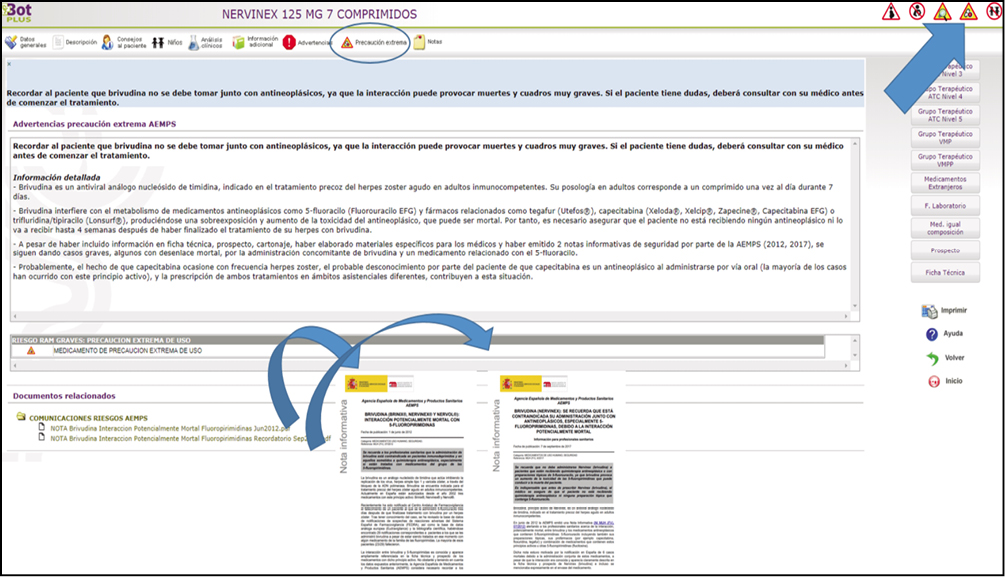Viewport: 1005px width, 577px height.
Task: Click the Grupo Terapéutico ATC Nivel 5 button
Action: tap(944, 114)
